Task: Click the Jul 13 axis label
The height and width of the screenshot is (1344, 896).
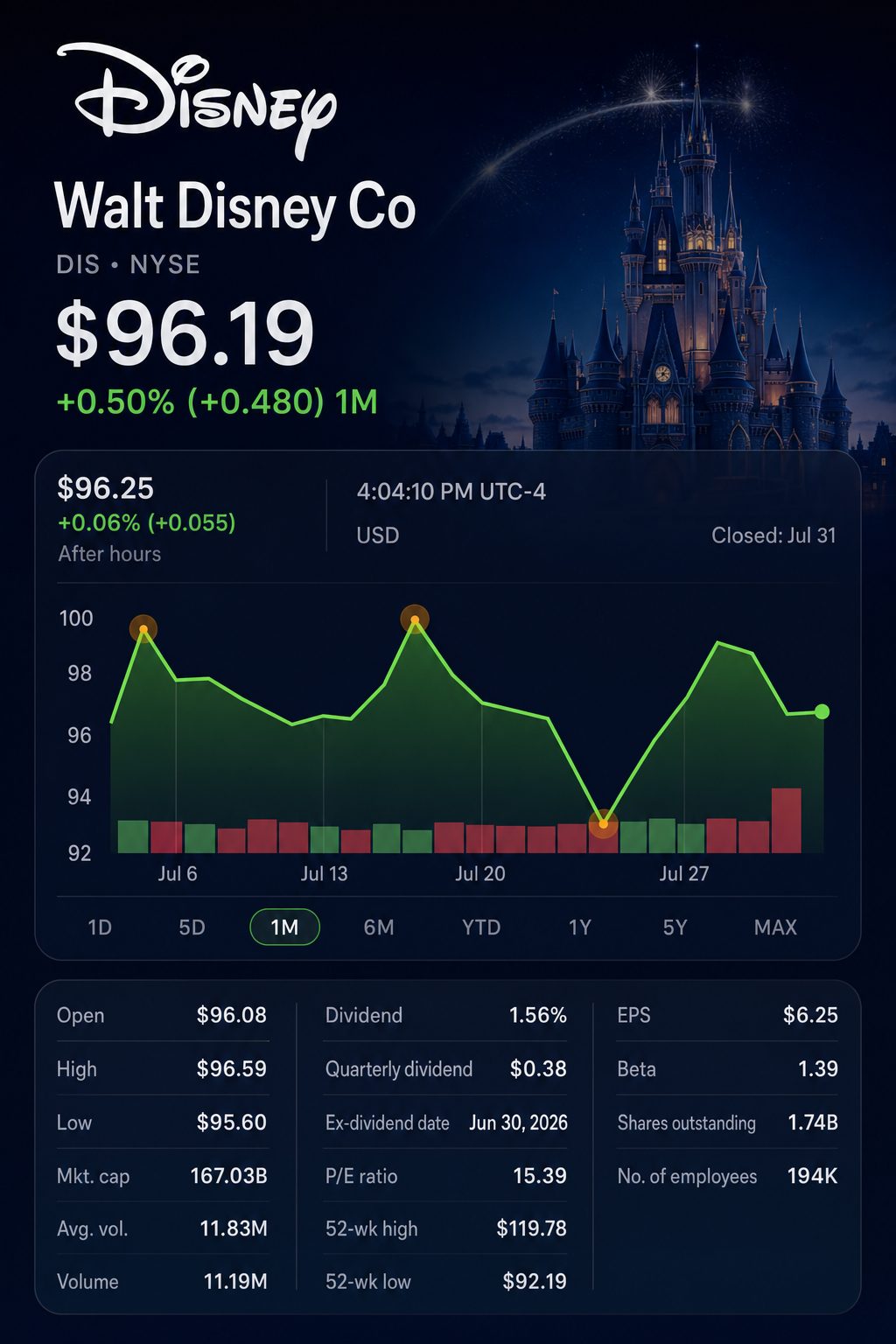Action: click(x=324, y=873)
